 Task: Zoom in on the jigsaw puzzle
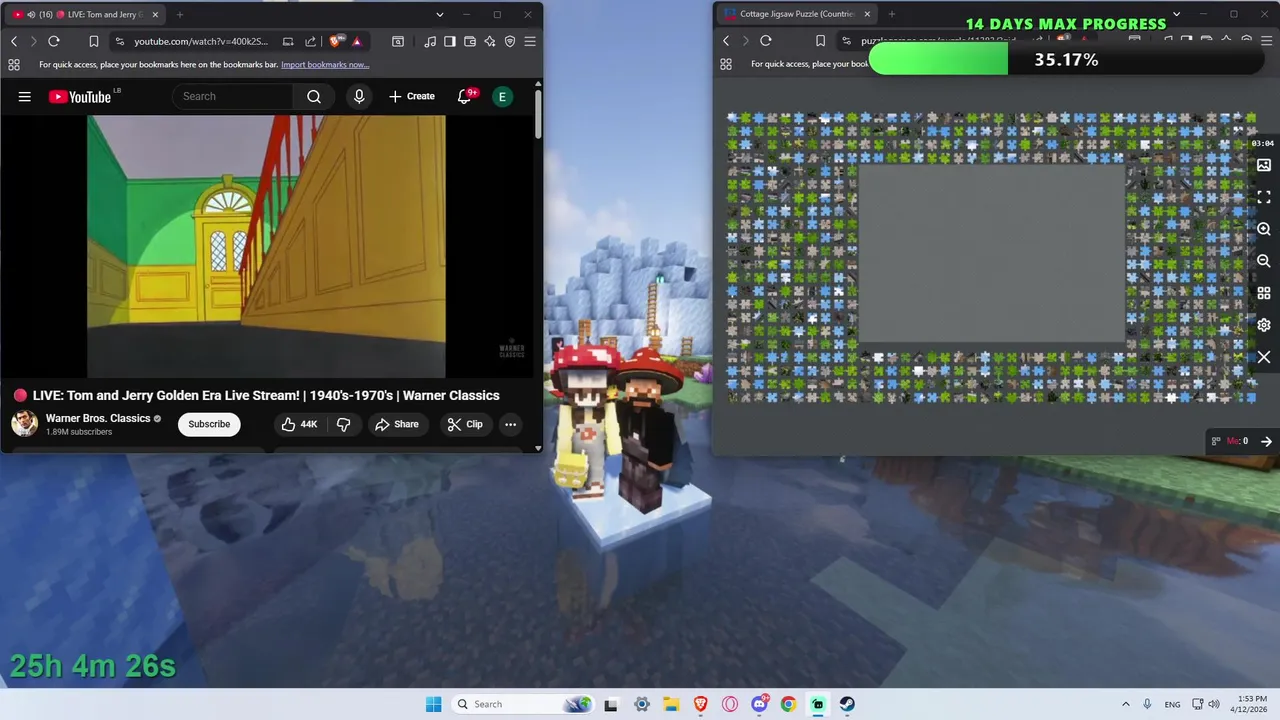click(x=1264, y=229)
